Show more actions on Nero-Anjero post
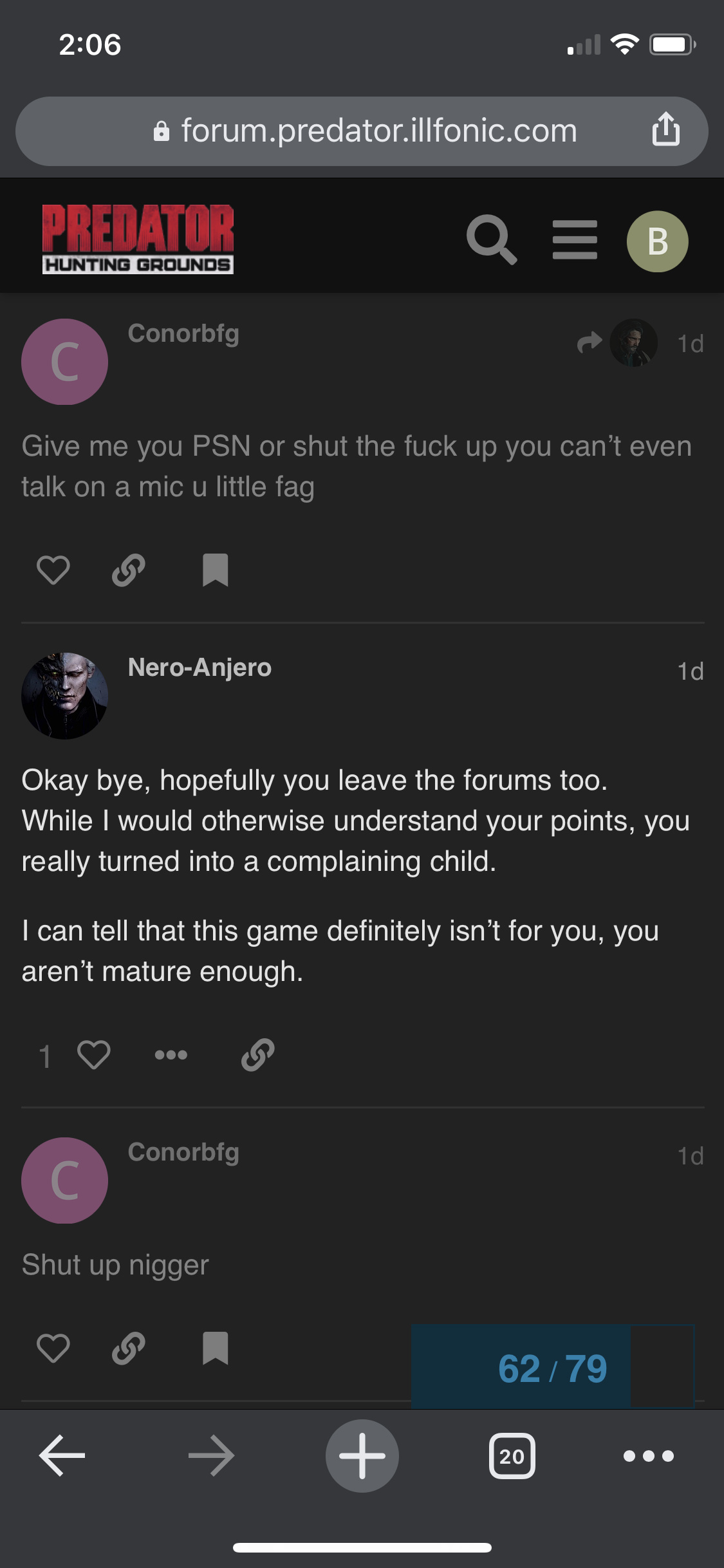Viewport: 724px width, 1568px height. click(171, 1055)
